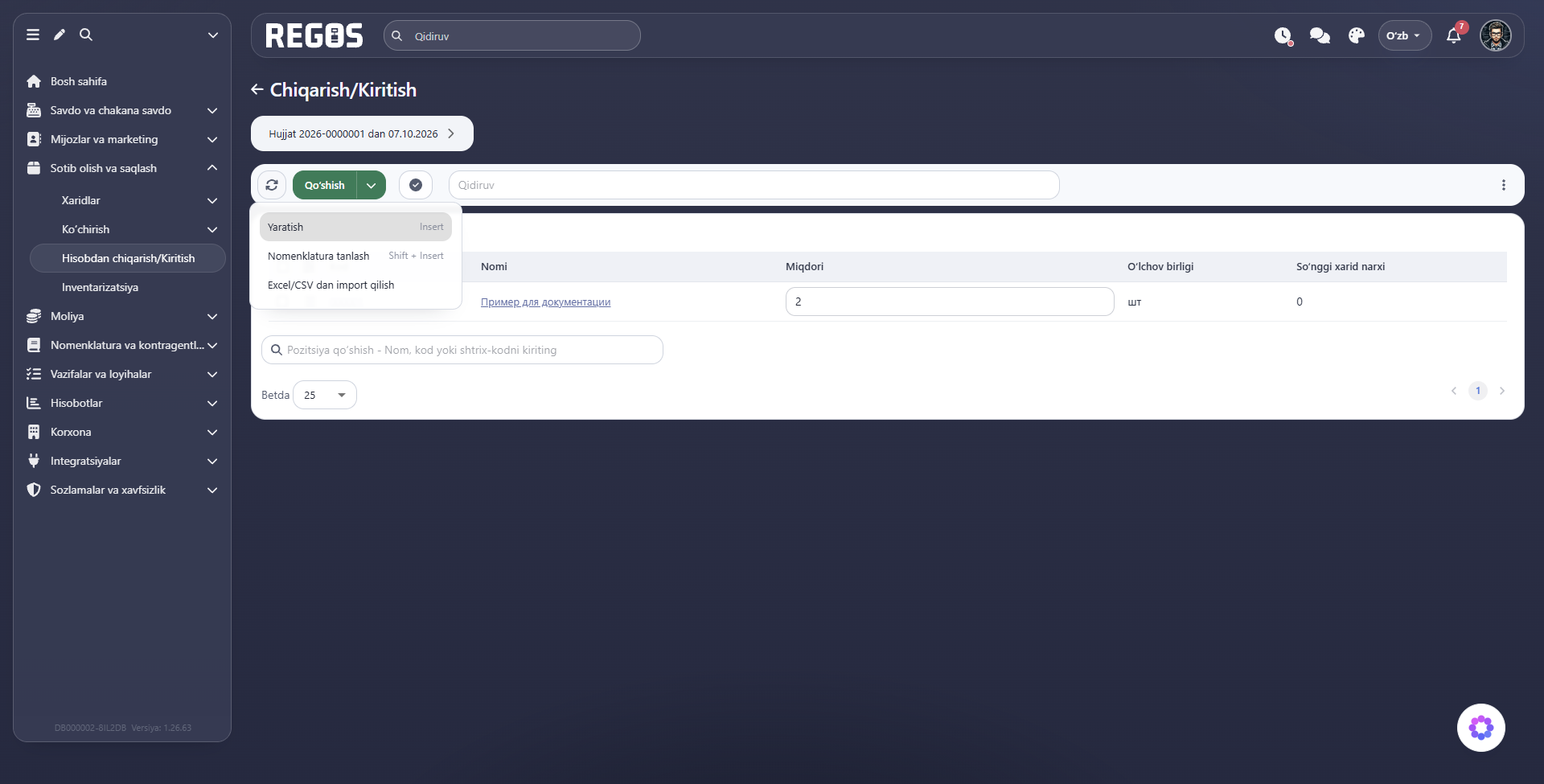Click the green Qo'shish button
Screen dimensions: 1544x784
(x=325, y=185)
